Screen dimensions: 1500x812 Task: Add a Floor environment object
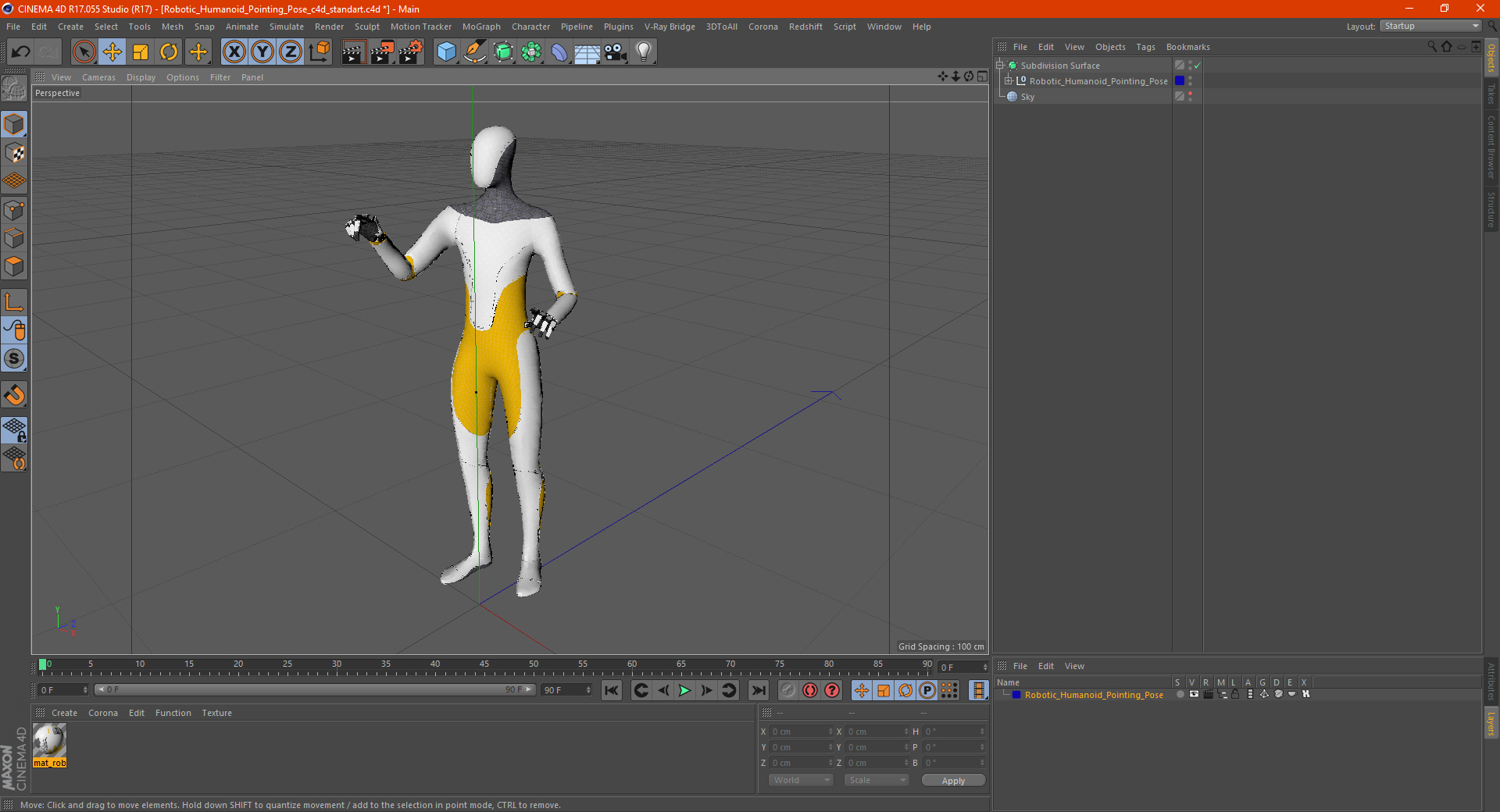click(x=587, y=52)
